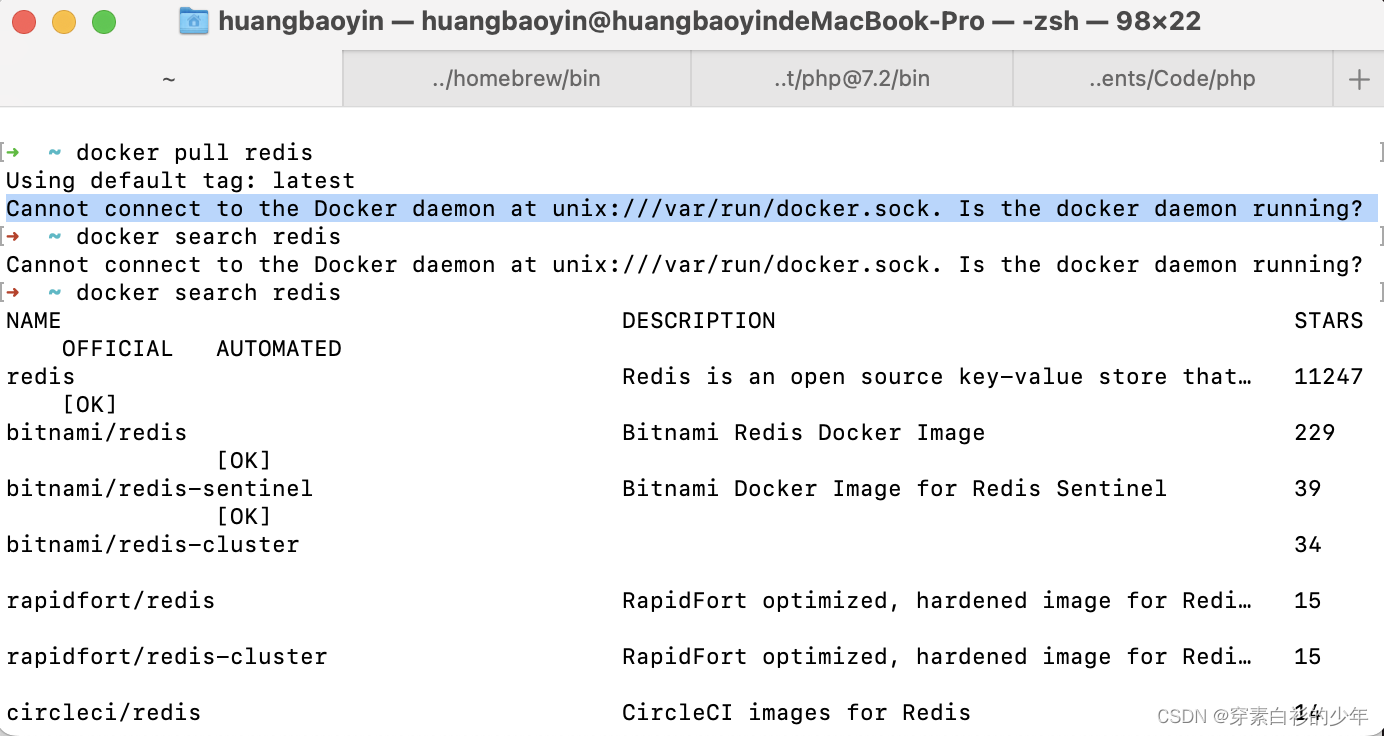Click the CSDN watermark in the corner
This screenshot has width=1384, height=736.
[1262, 717]
